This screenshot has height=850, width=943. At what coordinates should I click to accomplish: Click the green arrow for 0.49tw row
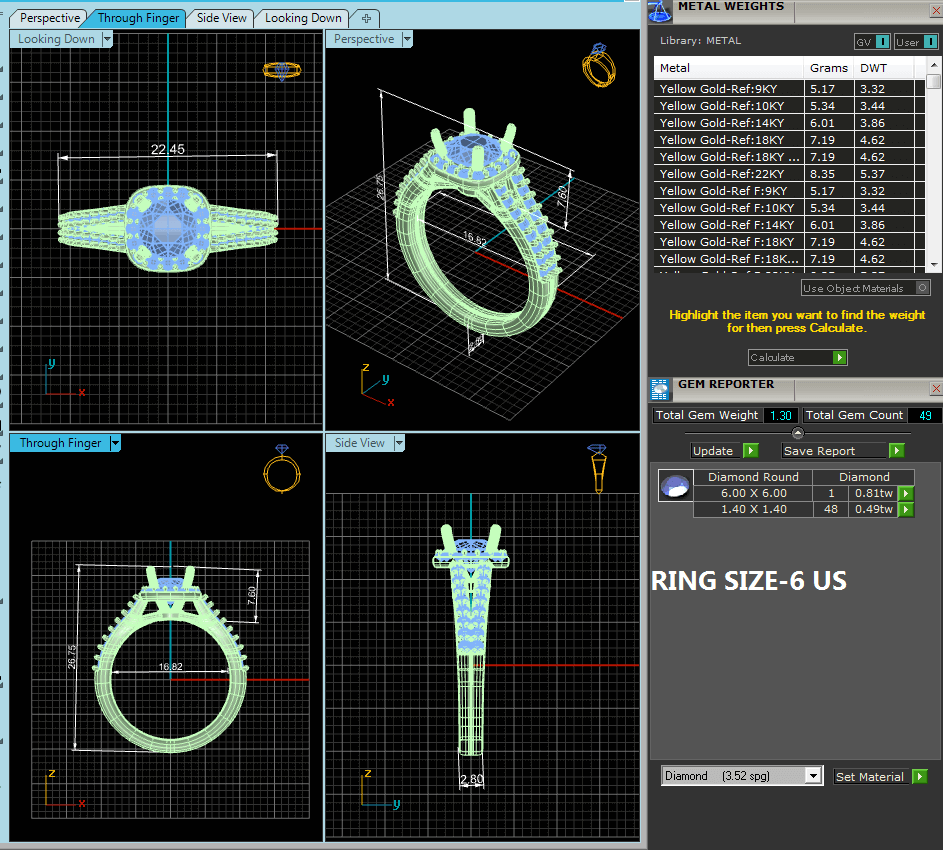(x=906, y=510)
